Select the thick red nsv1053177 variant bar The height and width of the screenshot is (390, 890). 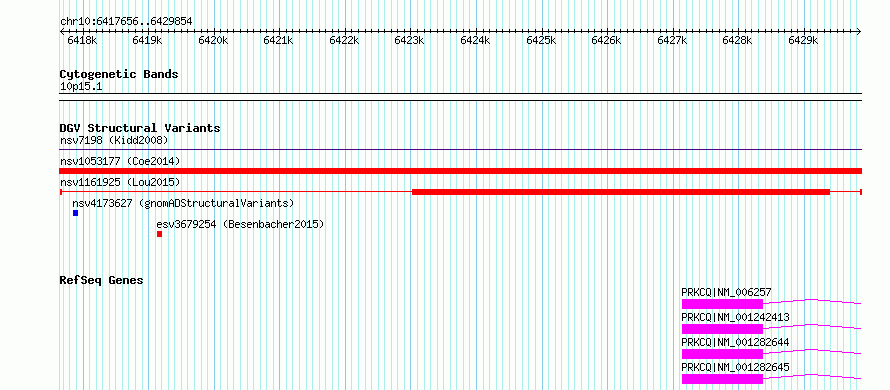click(461, 171)
